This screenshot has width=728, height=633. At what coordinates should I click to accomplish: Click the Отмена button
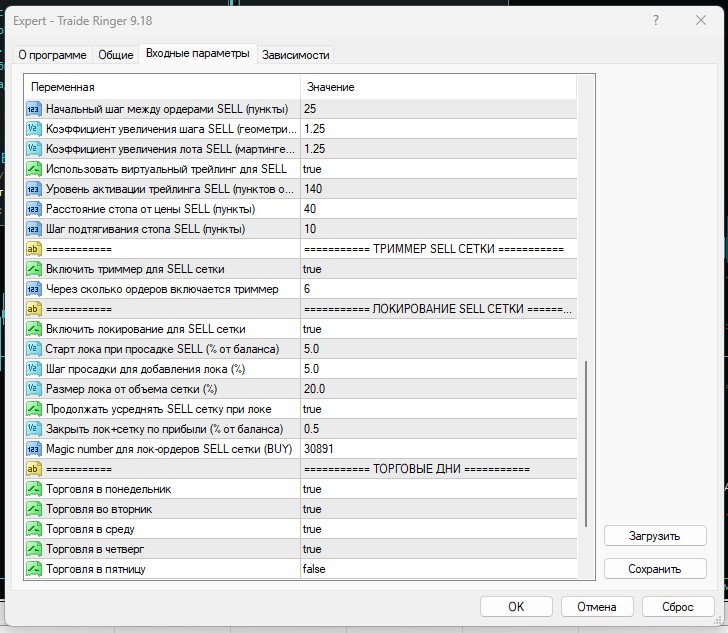[597, 607]
